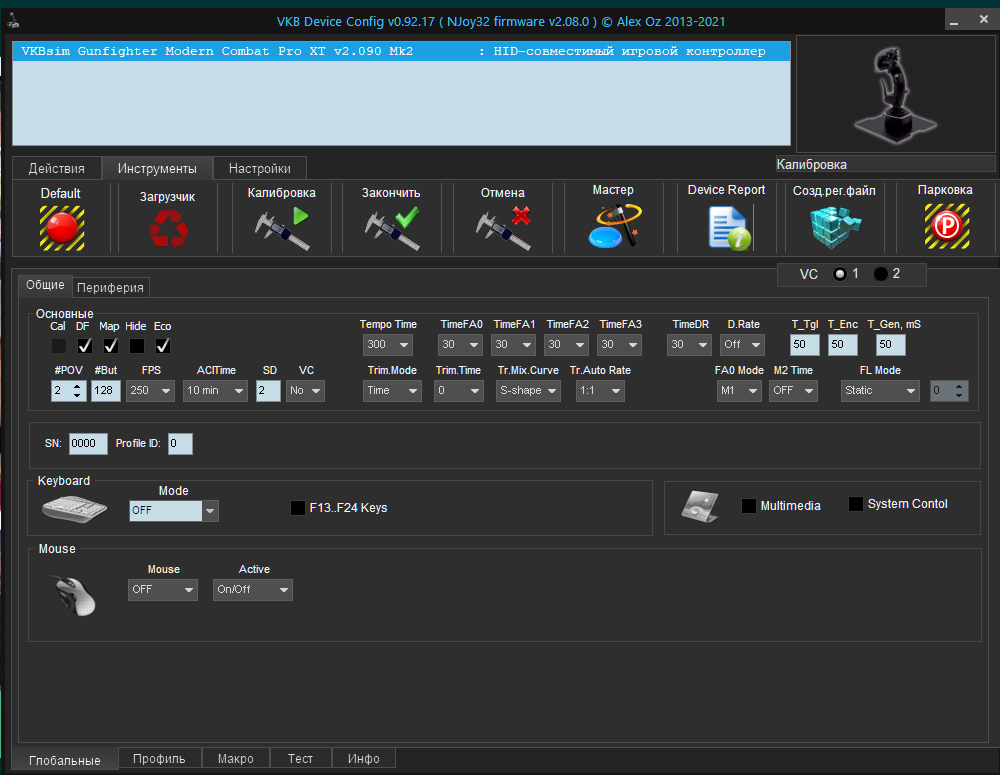Click the Парковка parking icon

947,226
